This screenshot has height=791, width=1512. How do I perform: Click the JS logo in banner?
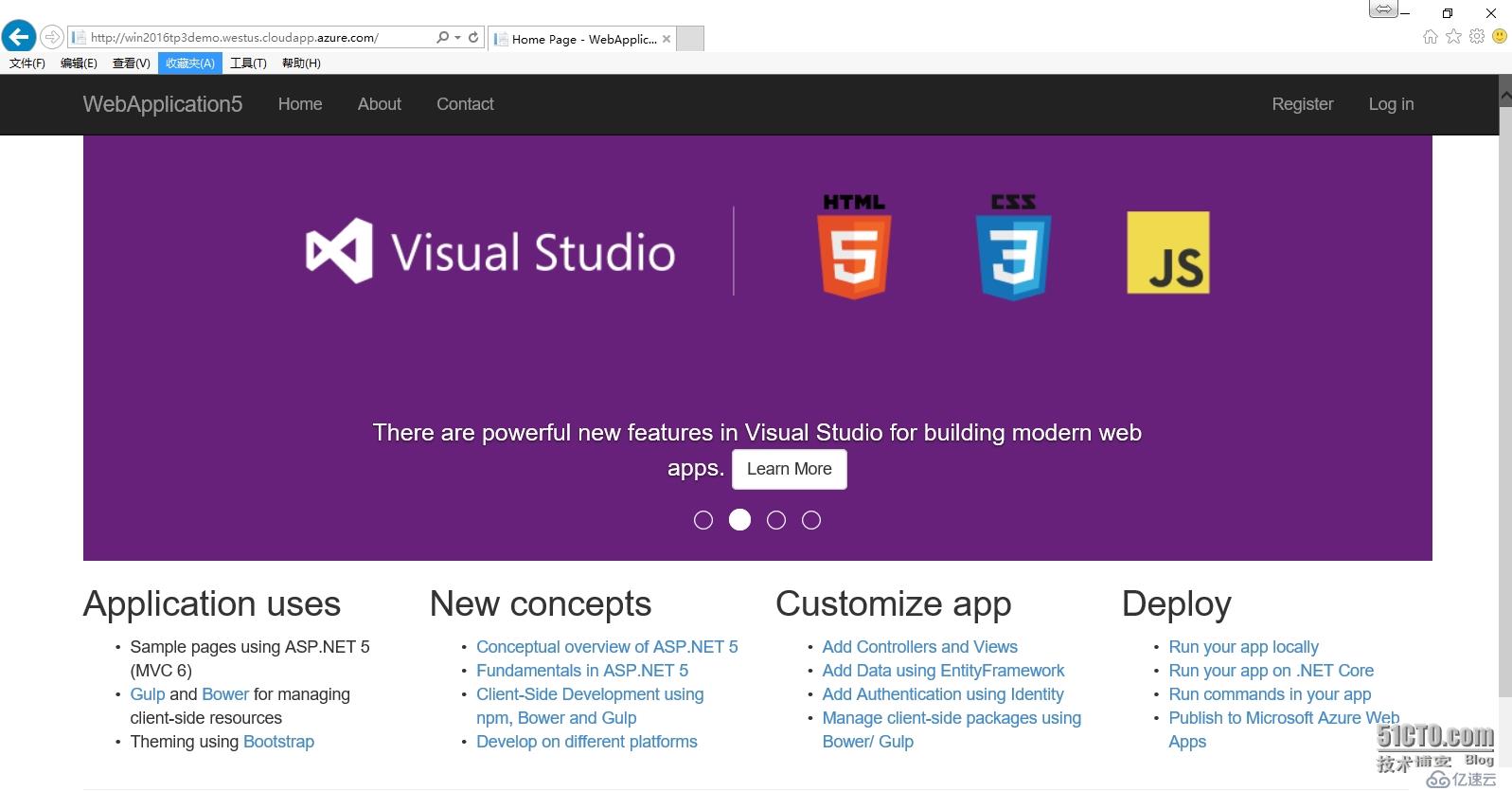1168,253
